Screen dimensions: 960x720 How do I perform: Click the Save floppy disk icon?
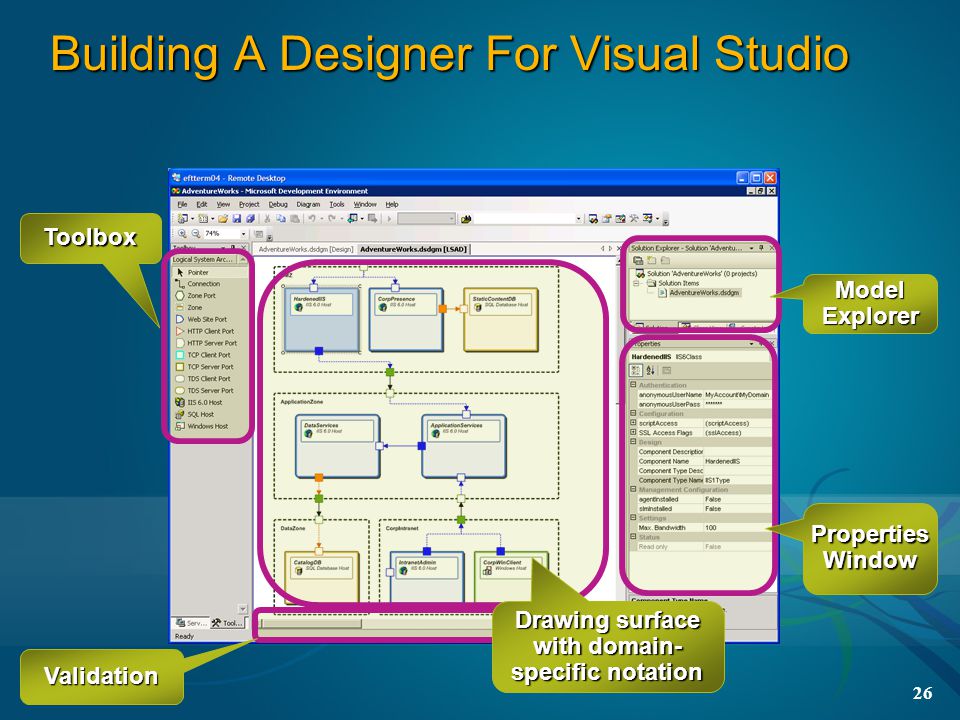point(236,219)
